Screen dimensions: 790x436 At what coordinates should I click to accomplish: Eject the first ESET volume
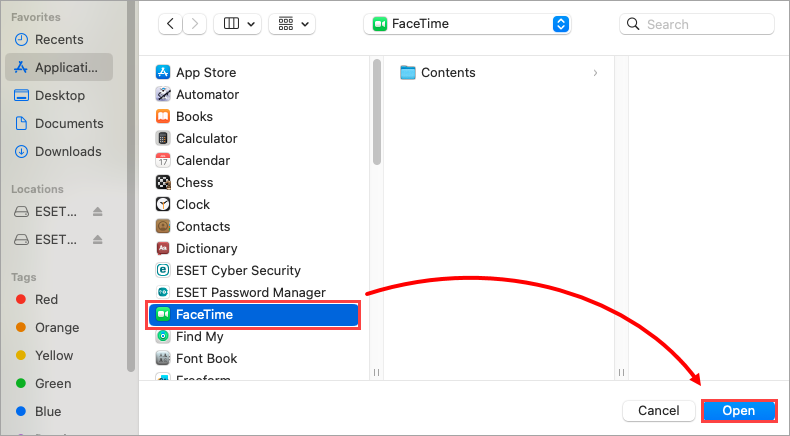[98, 212]
